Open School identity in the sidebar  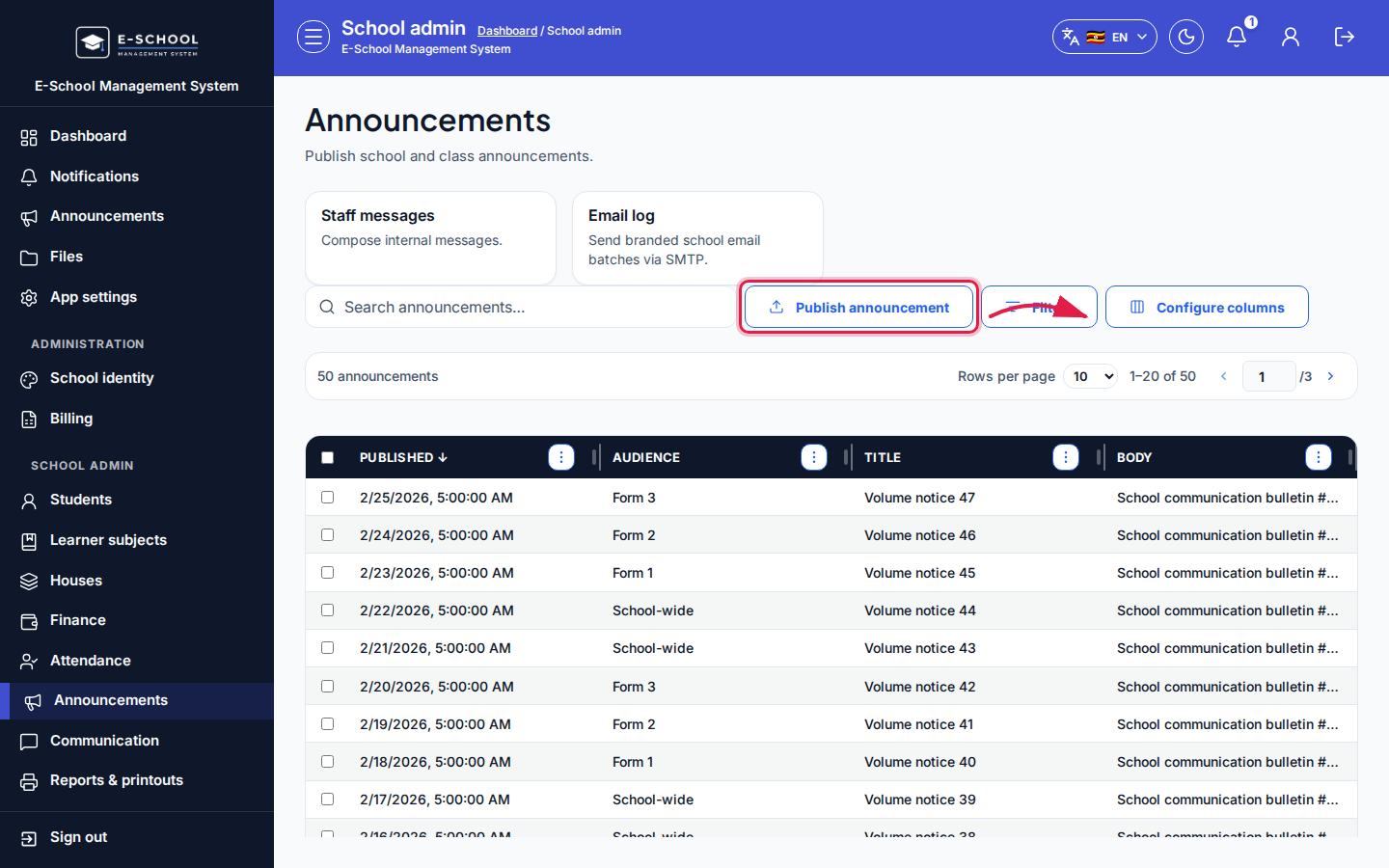tap(137, 378)
